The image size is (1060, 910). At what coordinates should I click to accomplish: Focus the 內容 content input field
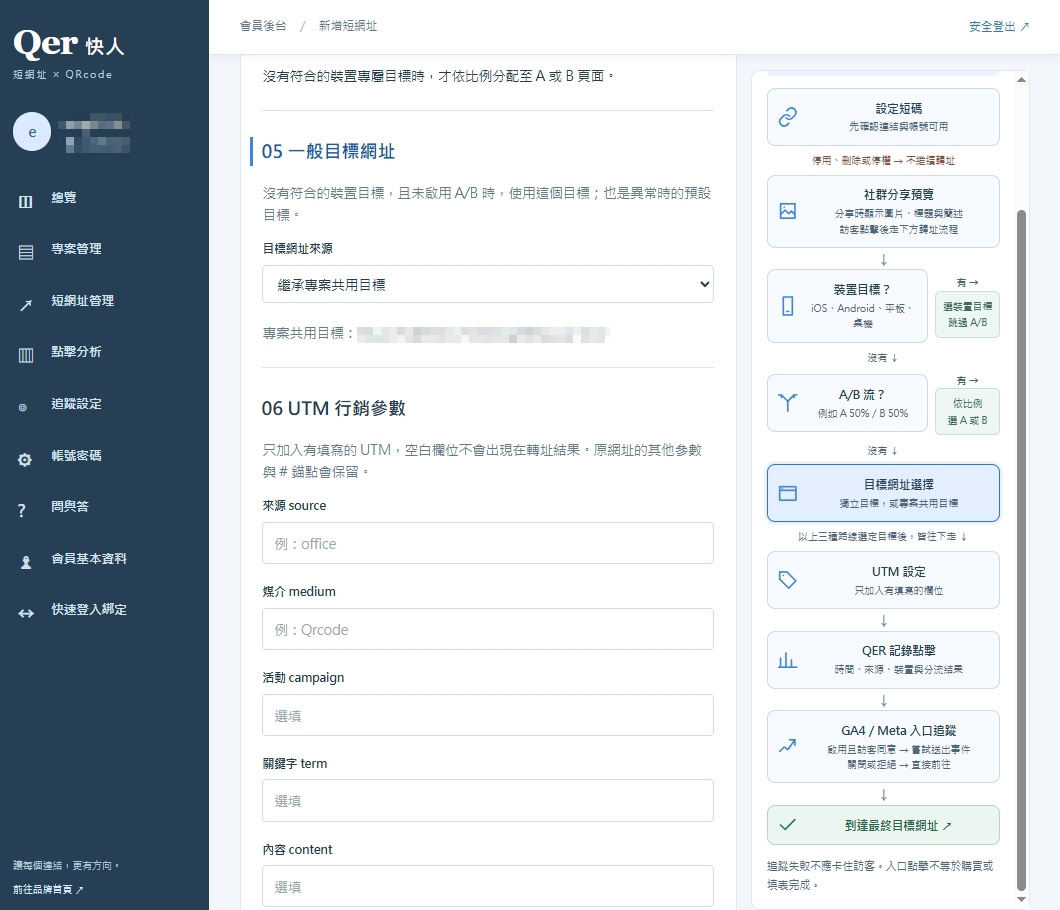tap(487, 886)
